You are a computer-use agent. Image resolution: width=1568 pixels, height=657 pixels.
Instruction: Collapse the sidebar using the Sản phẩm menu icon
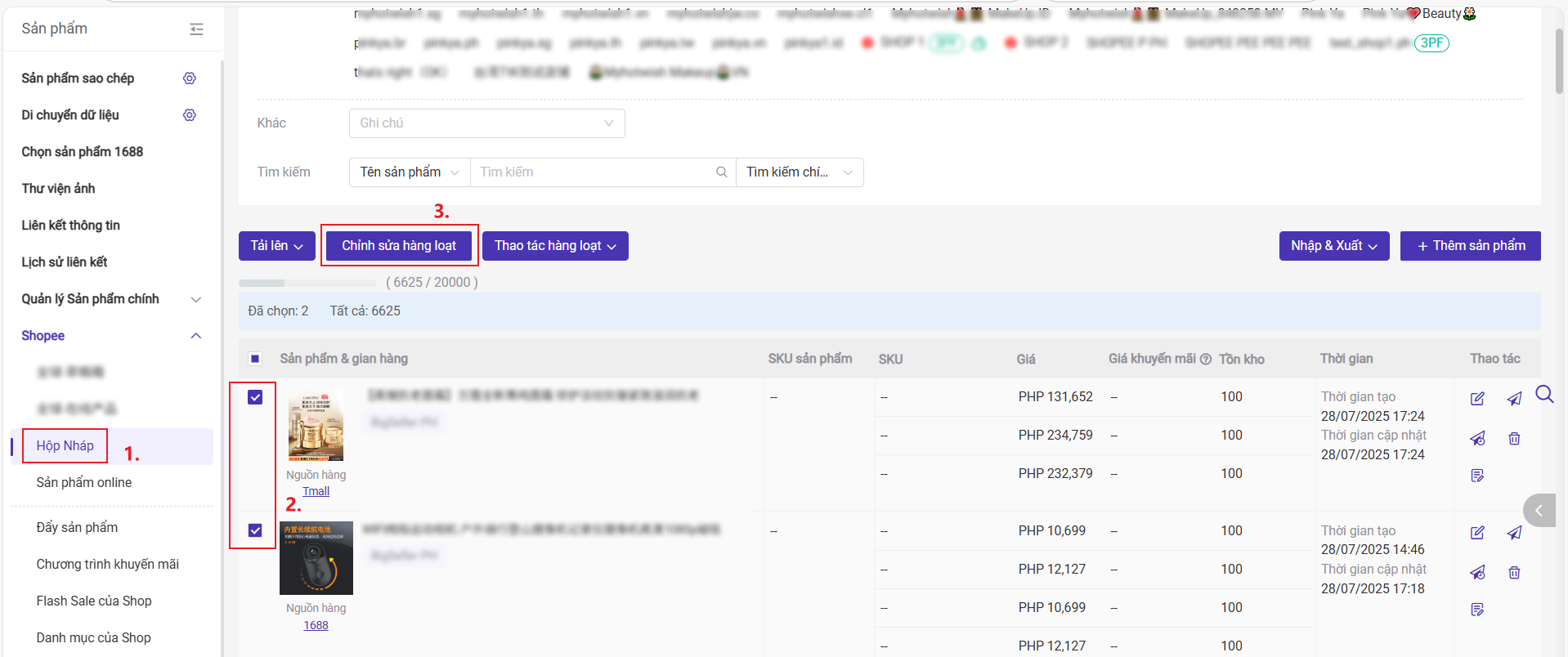click(x=196, y=29)
